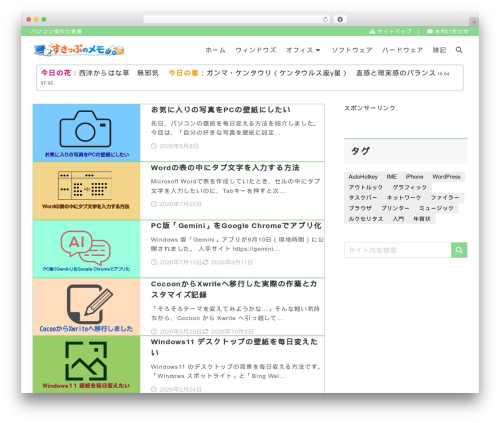The image size is (500, 423).
Task: Open article Wordの表の中にタブ文字を入力する方法
Action: coord(225,168)
